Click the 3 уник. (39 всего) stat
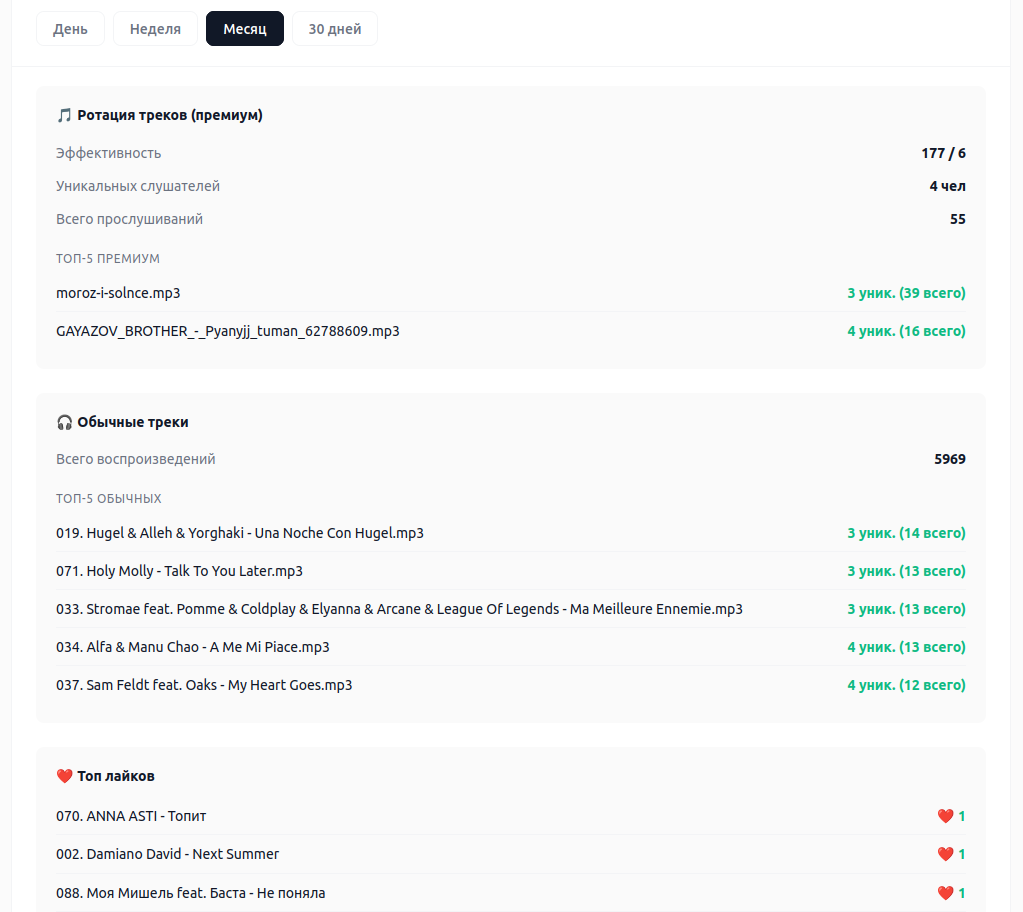The width and height of the screenshot is (1023, 912). 906,293
